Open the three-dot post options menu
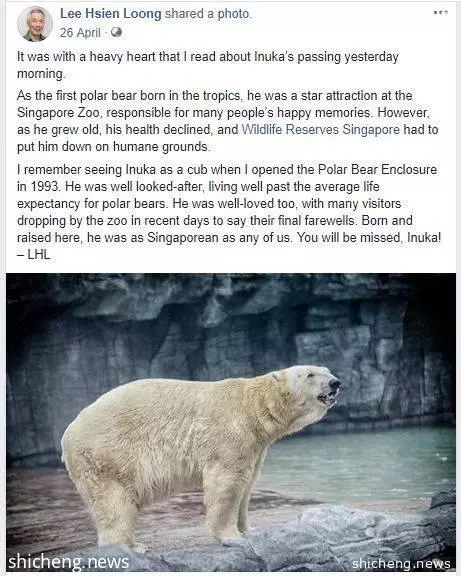This screenshot has width=461, height=576. pyautogui.click(x=441, y=12)
